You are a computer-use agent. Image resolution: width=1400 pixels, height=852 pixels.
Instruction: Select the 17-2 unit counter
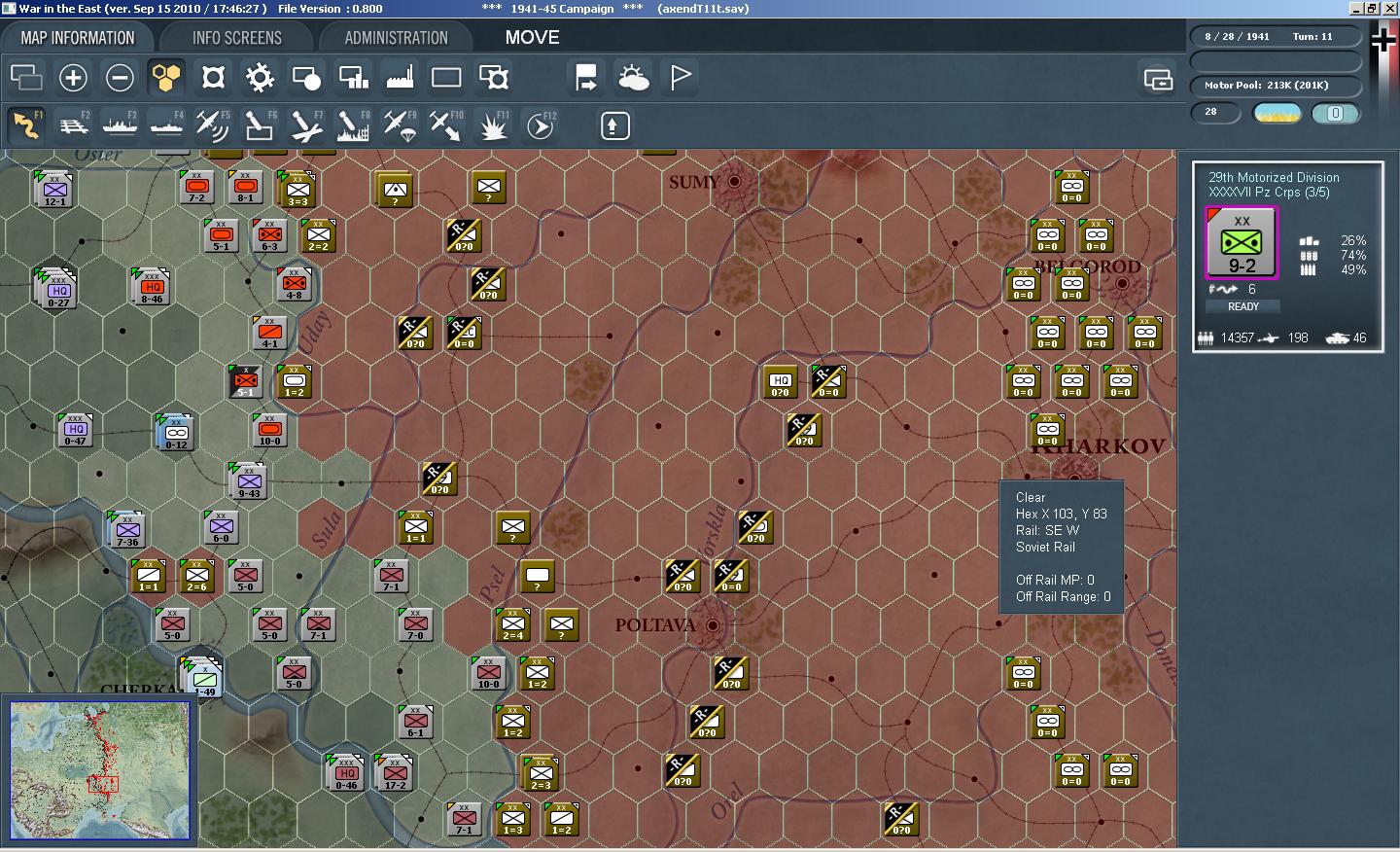tap(395, 773)
